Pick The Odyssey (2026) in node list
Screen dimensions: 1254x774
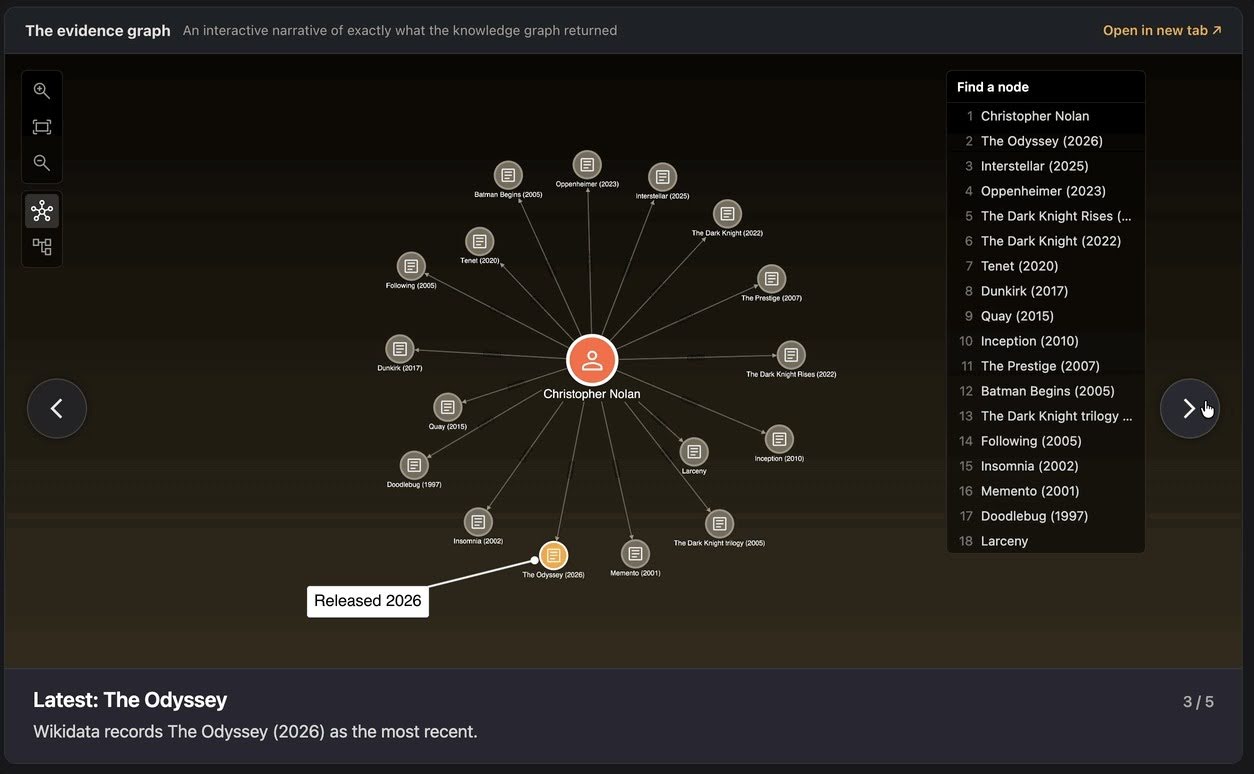click(1046, 141)
